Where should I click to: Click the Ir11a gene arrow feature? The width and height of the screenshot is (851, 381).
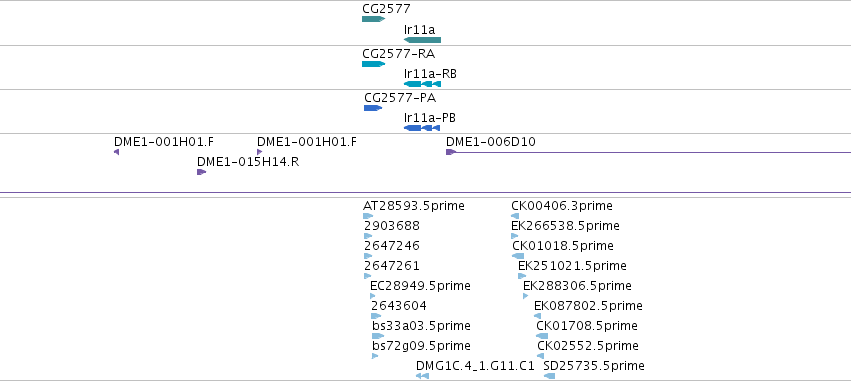pos(422,40)
